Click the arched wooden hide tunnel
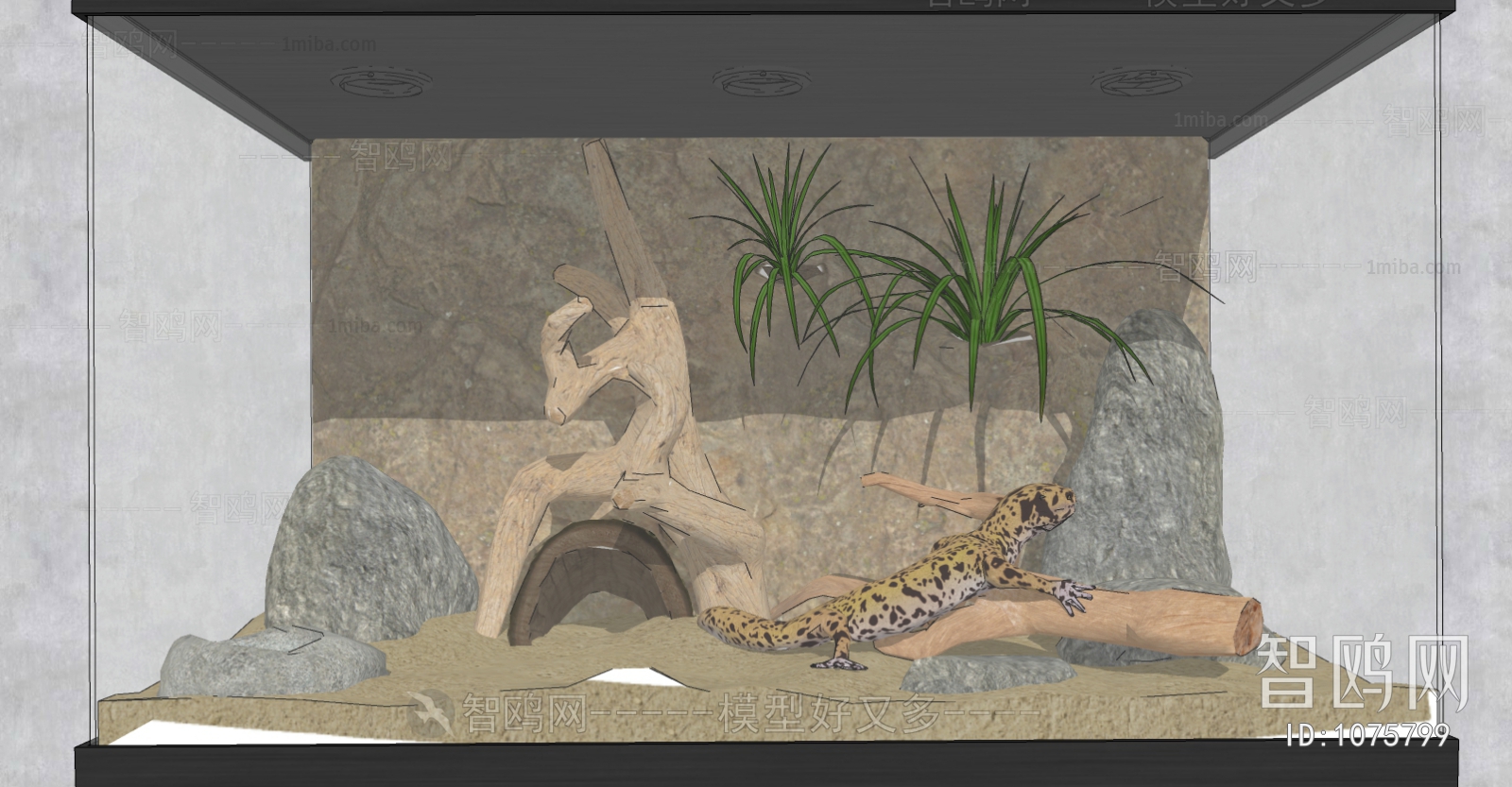 tap(599, 582)
